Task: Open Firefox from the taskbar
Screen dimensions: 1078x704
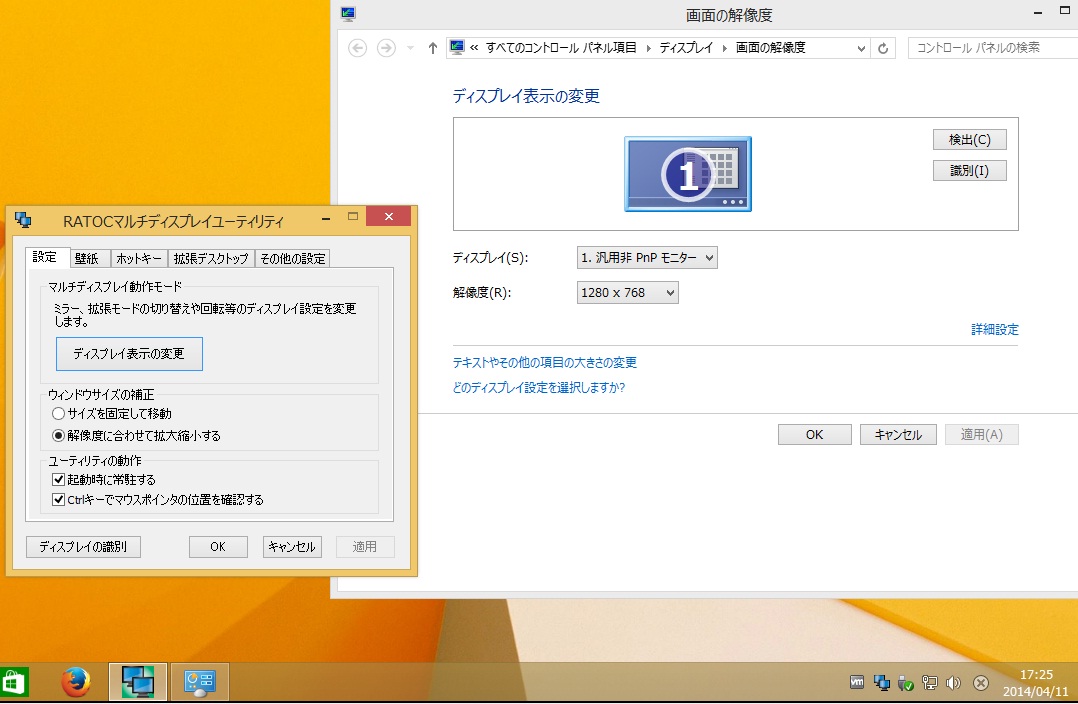Action: pyautogui.click(x=76, y=683)
